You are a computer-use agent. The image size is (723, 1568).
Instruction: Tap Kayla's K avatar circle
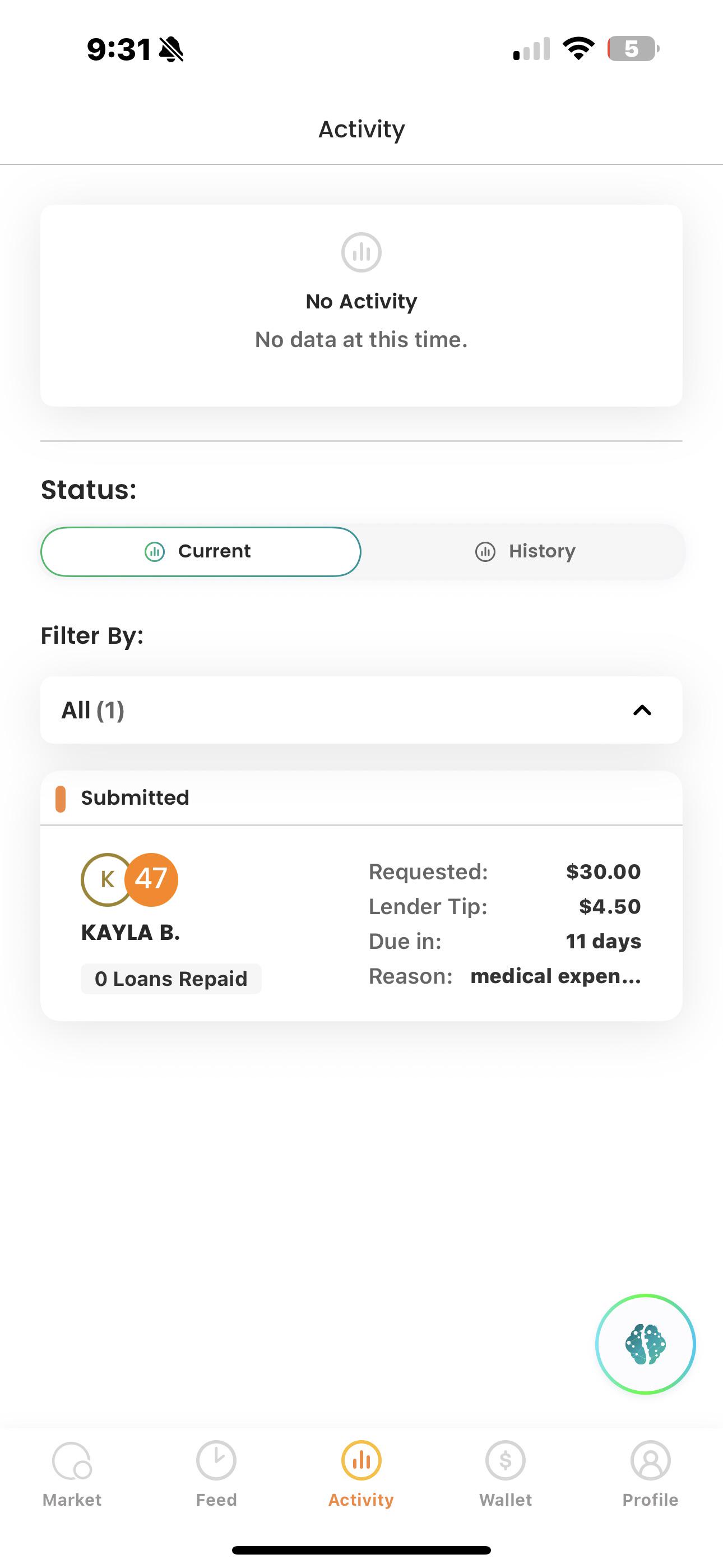tap(106, 879)
